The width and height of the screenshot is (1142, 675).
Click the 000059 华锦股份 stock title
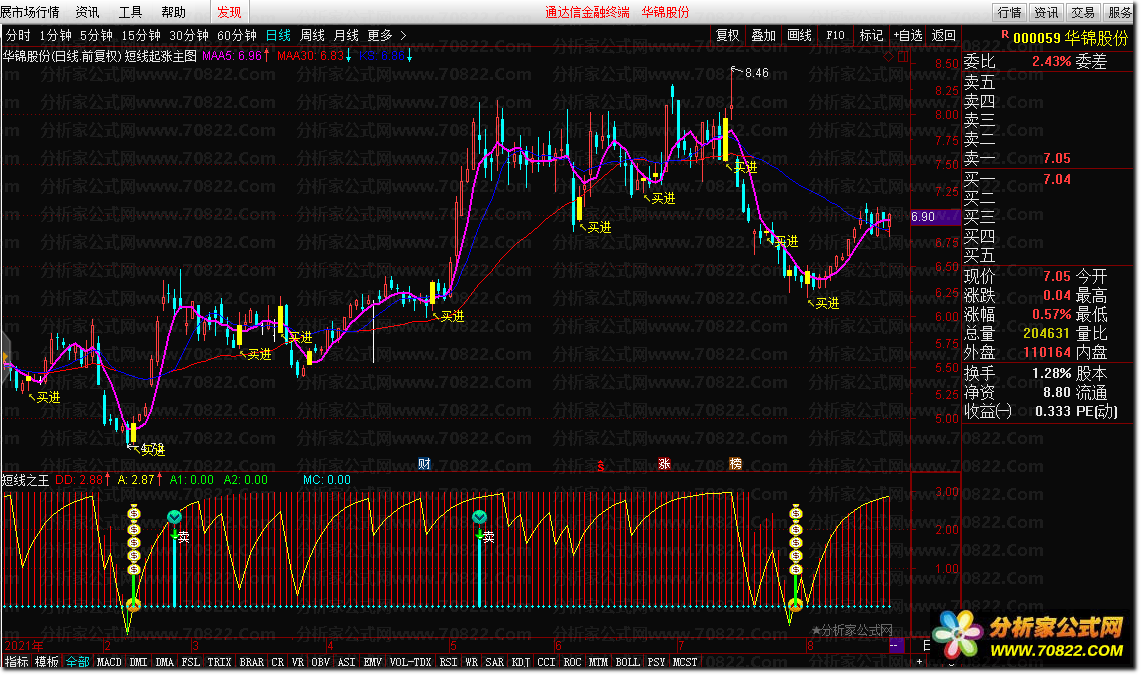pyautogui.click(x=1070, y=39)
